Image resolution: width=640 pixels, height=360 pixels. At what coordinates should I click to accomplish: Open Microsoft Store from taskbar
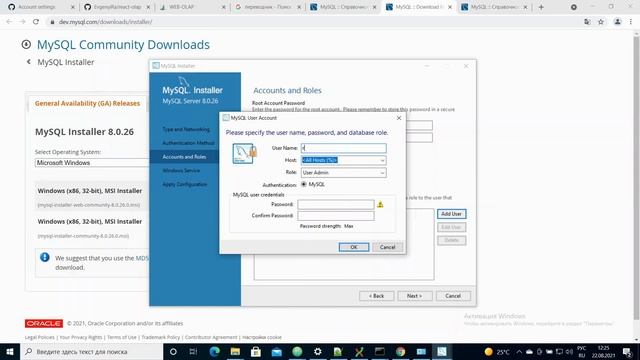click(256, 351)
